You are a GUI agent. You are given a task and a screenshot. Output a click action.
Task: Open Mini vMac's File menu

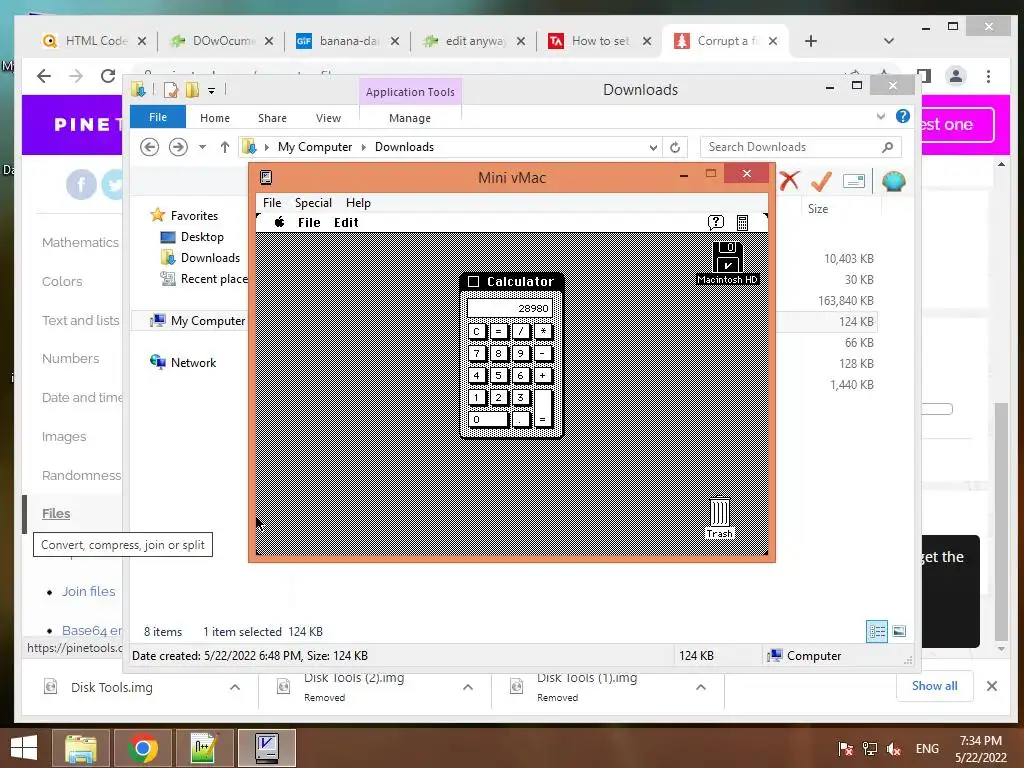(272, 202)
